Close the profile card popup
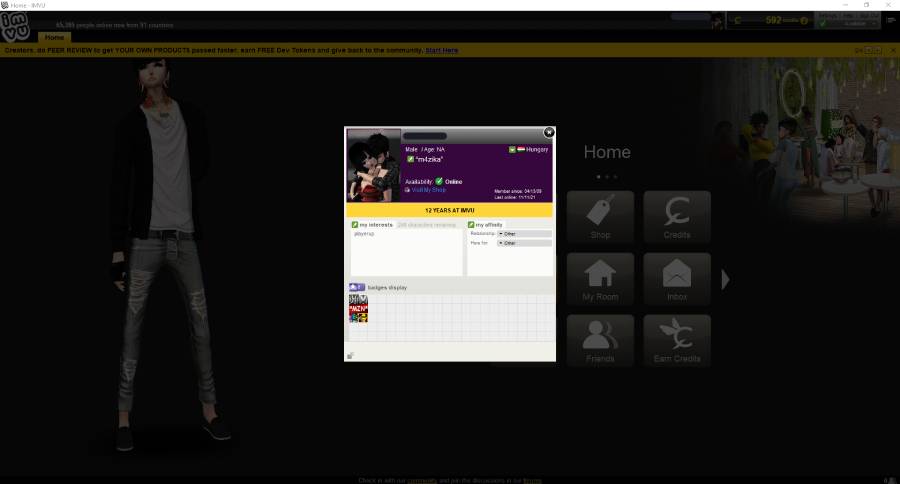Viewport: 900px width, 484px height. (549, 132)
